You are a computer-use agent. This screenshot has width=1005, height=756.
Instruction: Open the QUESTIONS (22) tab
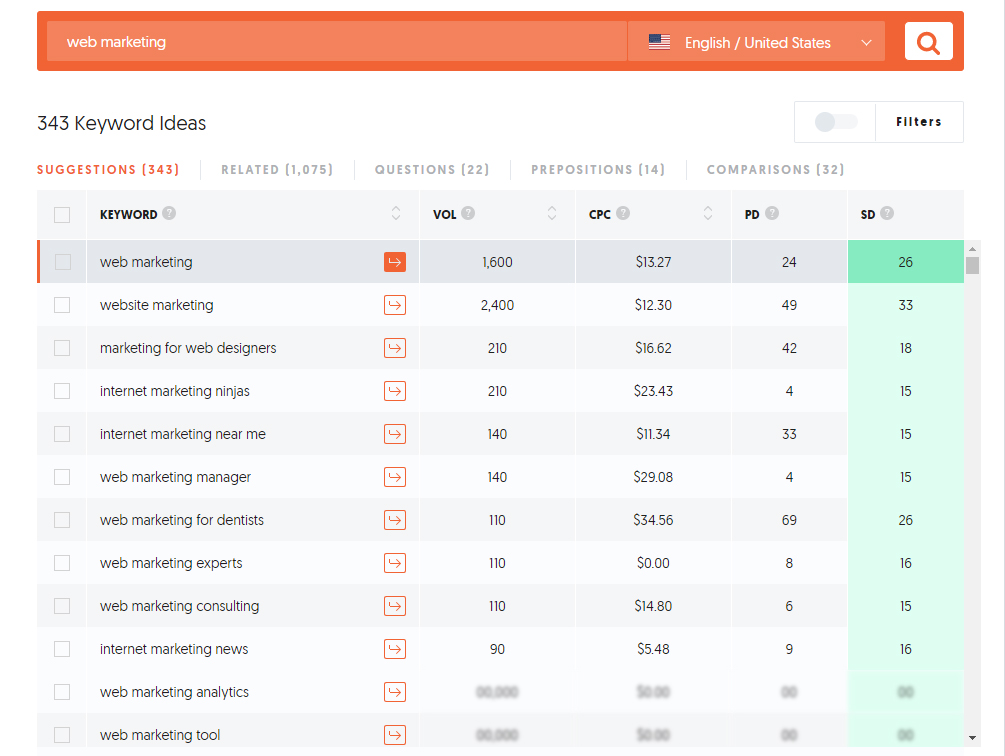[432, 170]
